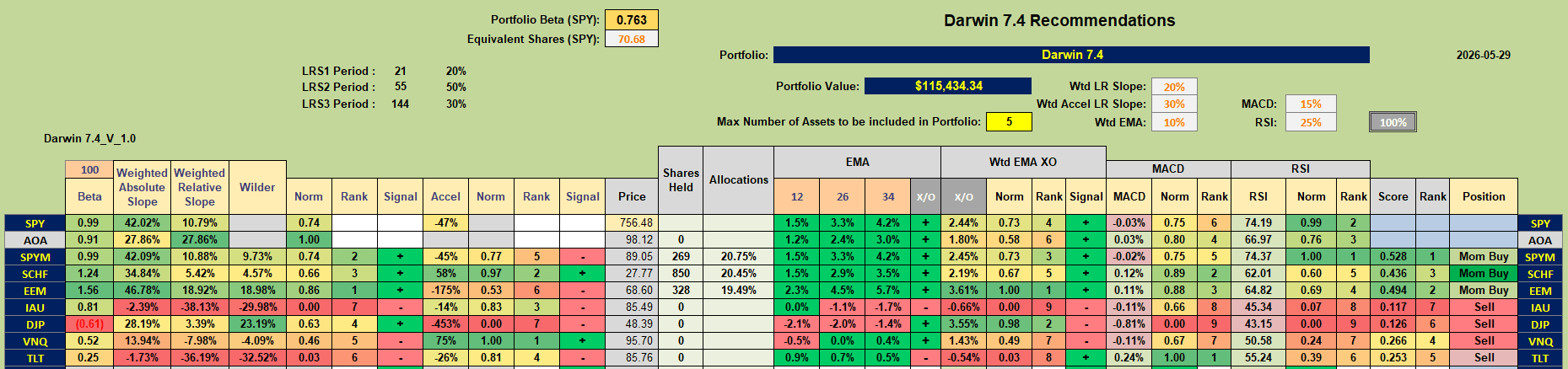
Task: Click the Darwin 7.4_V_1.0 version label
Action: coord(89,138)
